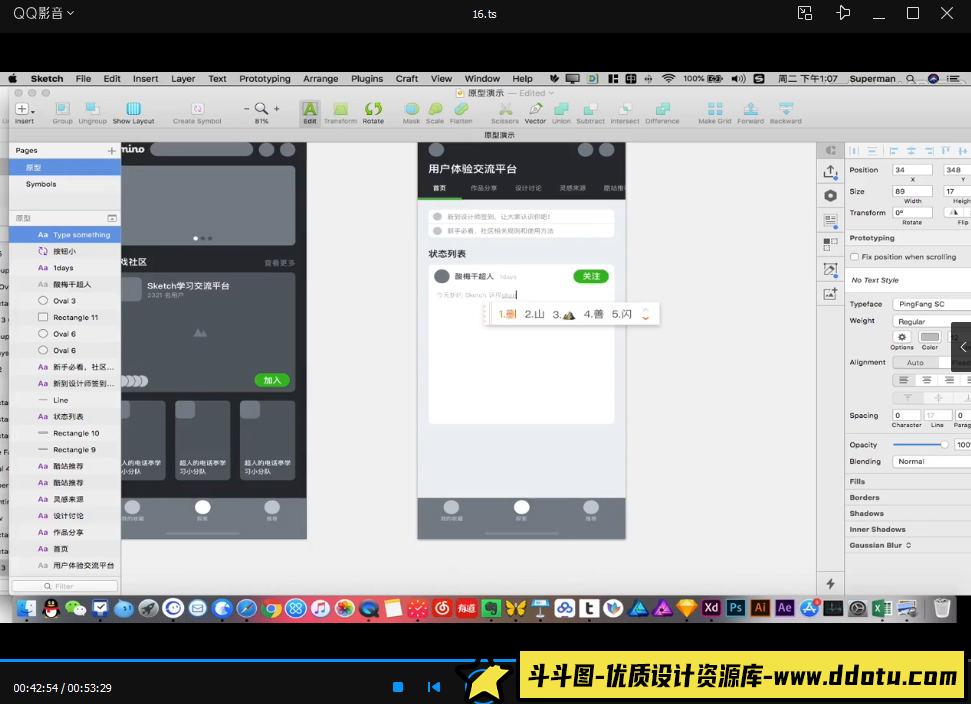
Task: Open Photoshop from the Dock
Action: (x=735, y=608)
